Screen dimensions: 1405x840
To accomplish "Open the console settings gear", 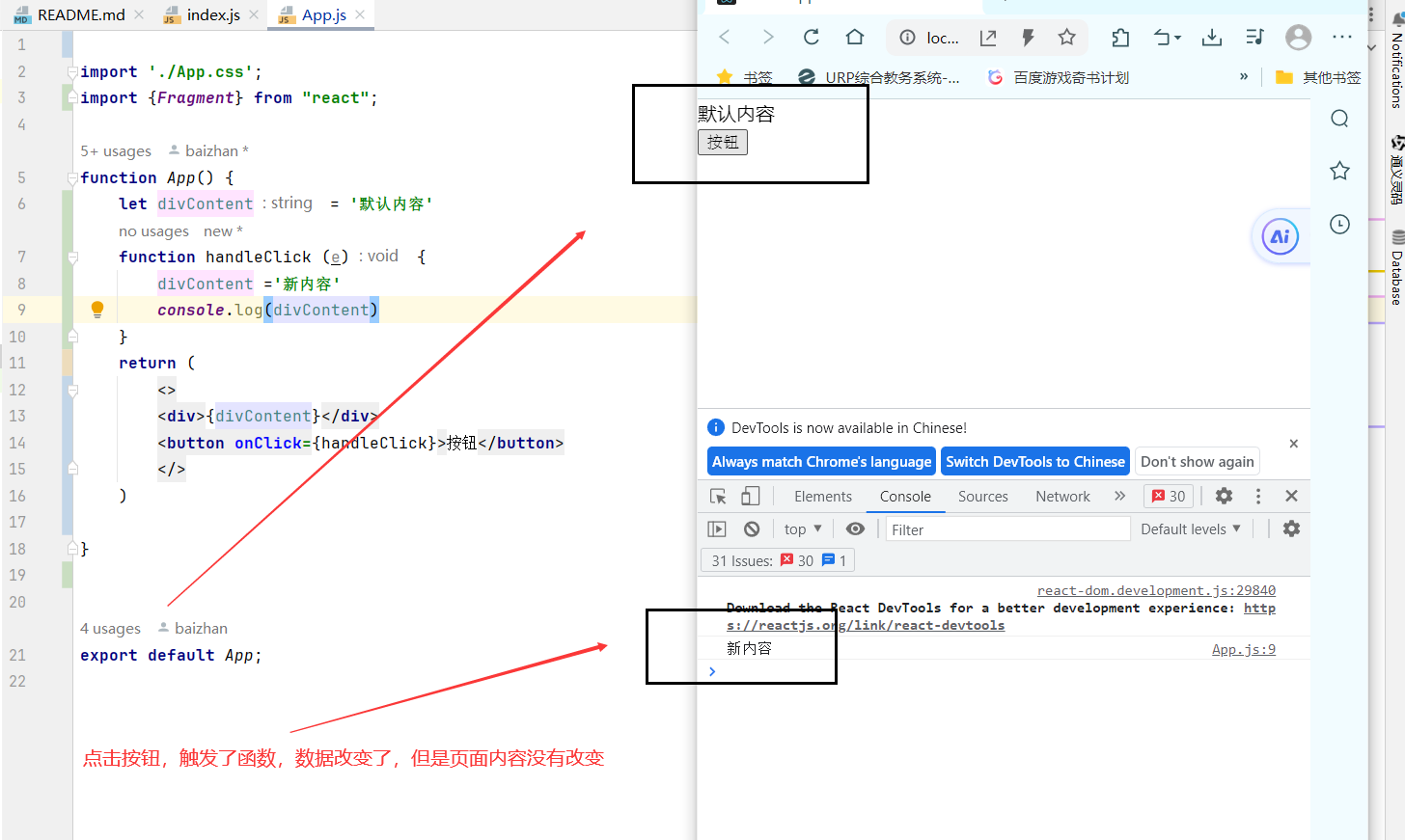I will pos(1291,528).
